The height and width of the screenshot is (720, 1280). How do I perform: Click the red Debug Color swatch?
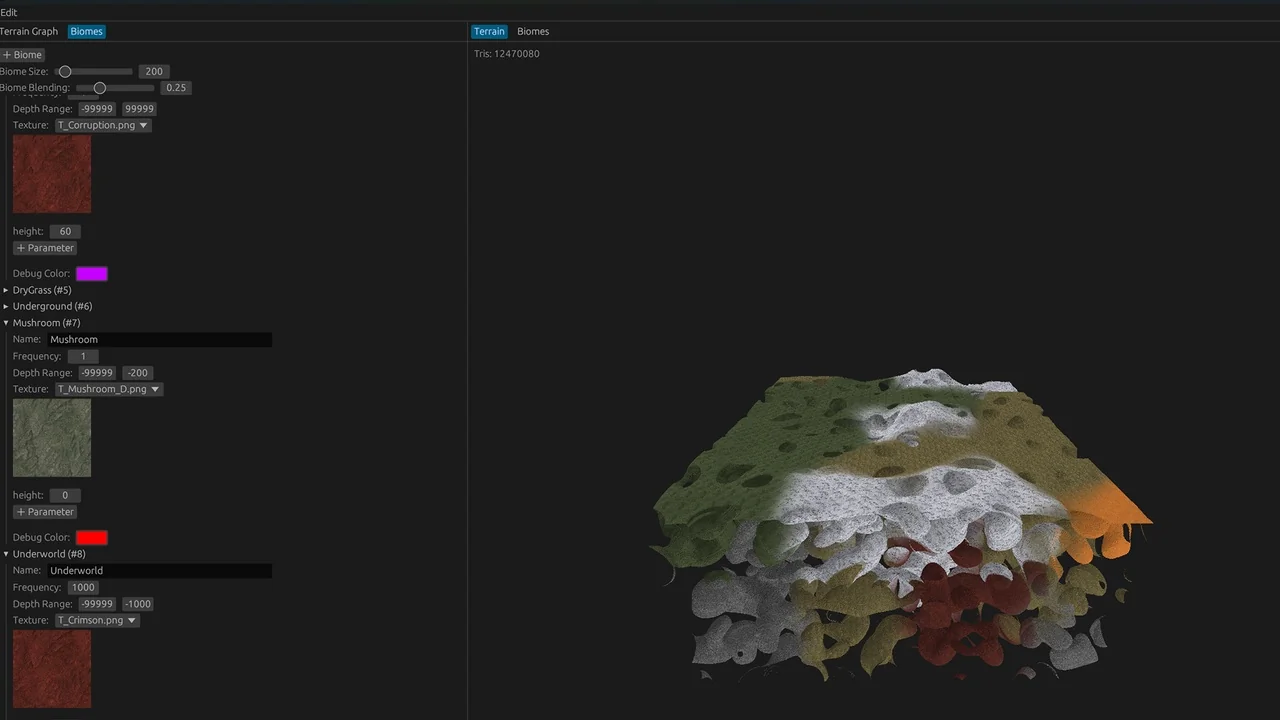click(x=91, y=538)
